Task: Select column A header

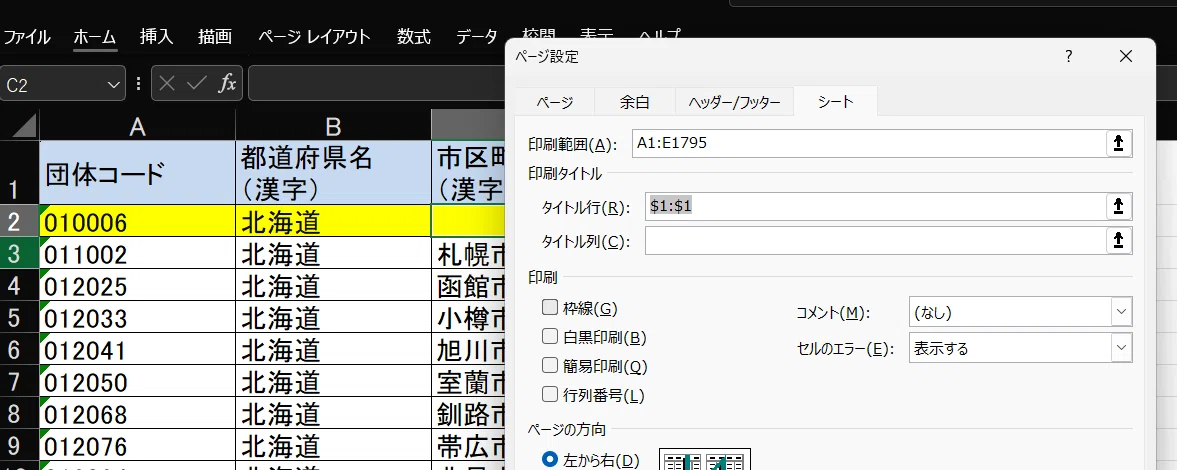Action: (x=137, y=125)
